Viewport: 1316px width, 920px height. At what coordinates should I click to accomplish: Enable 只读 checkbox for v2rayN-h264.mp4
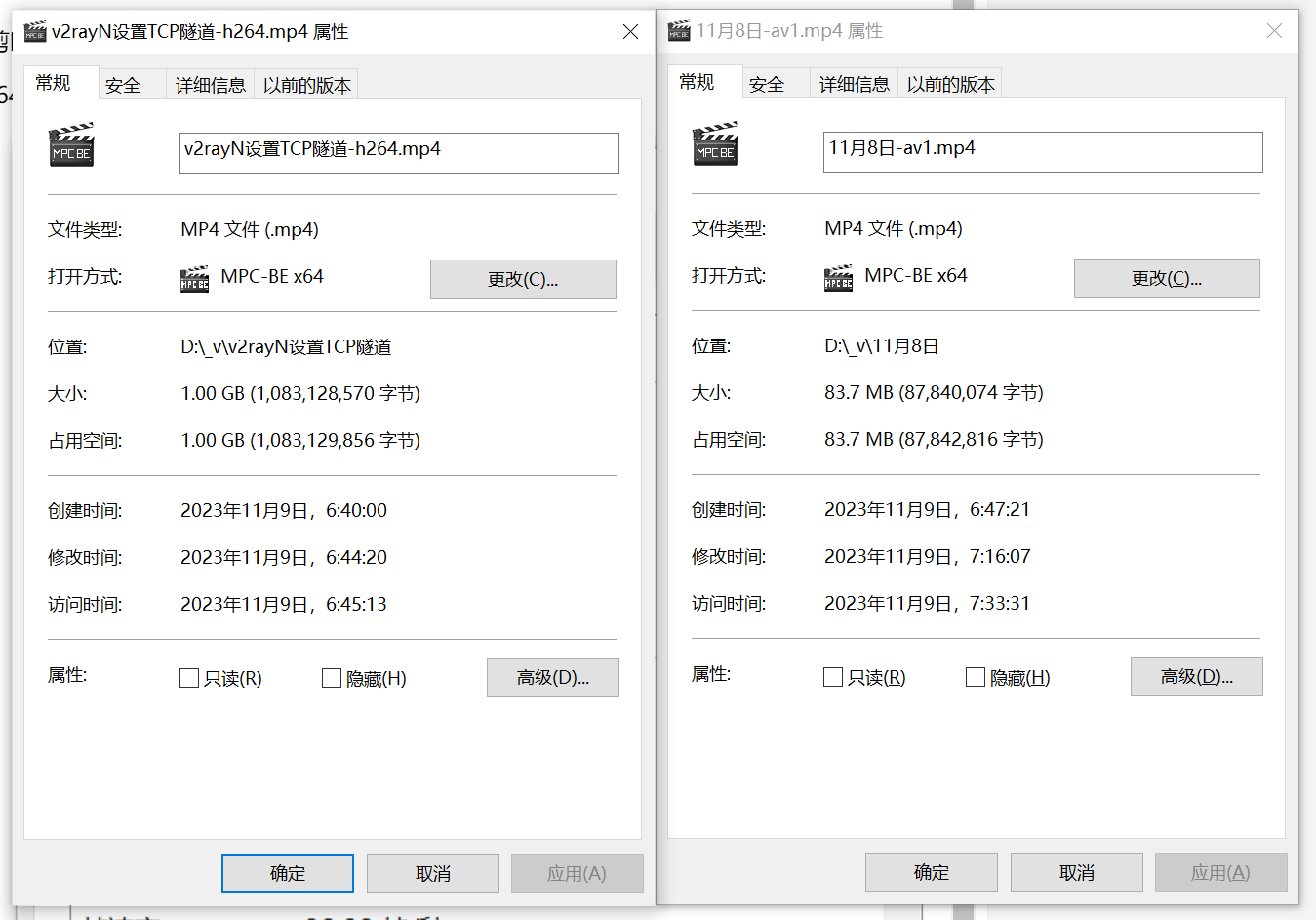[190, 678]
